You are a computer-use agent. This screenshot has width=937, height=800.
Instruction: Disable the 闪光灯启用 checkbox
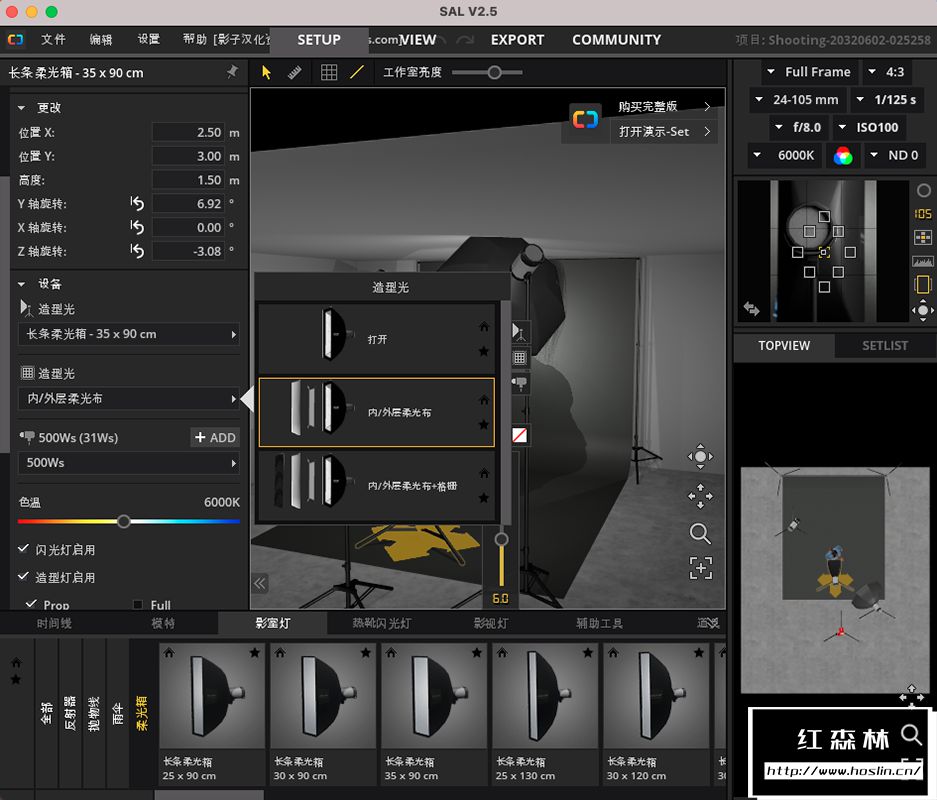point(24,549)
